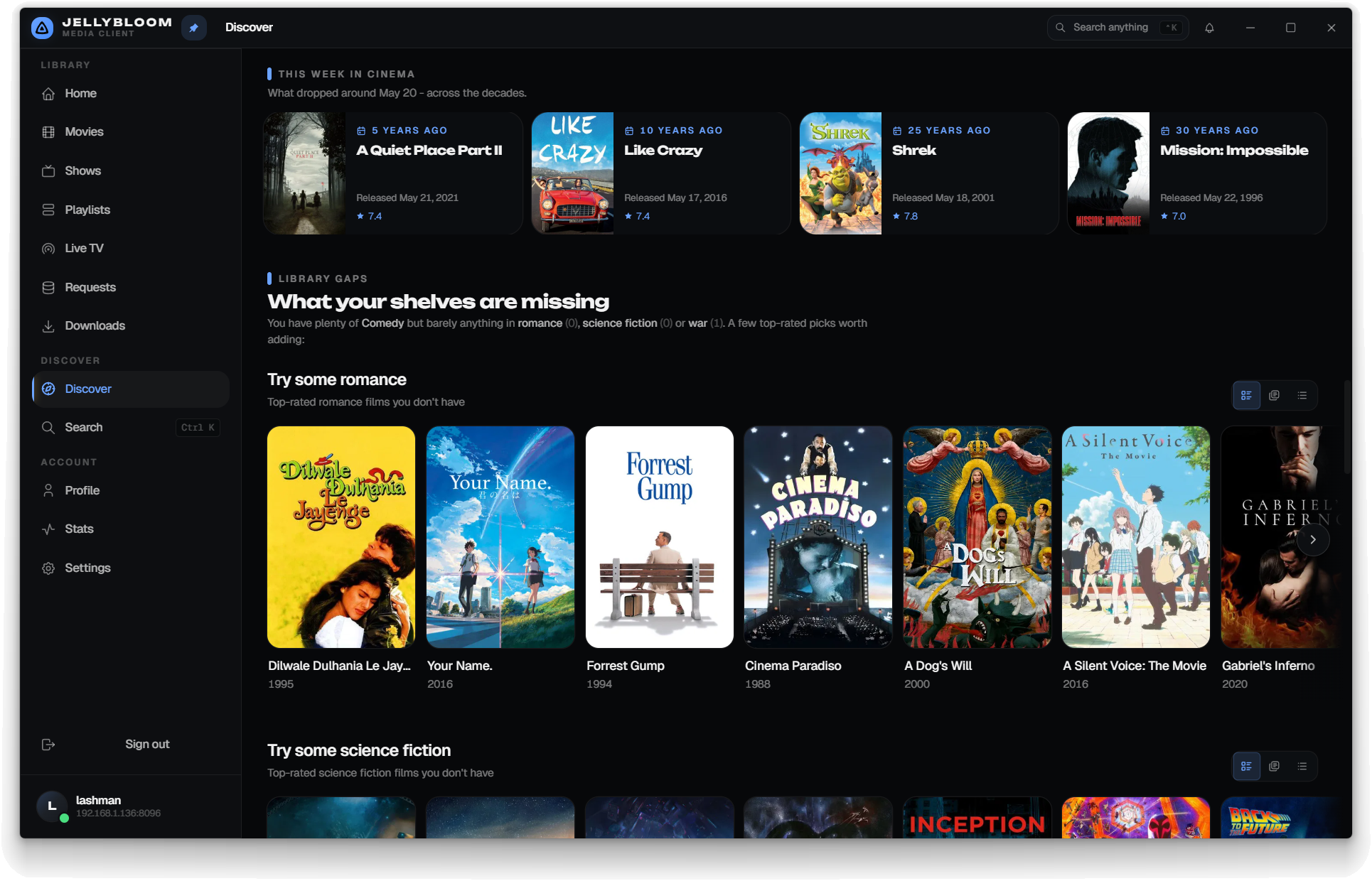Click the search magnifier icon in the top bar

click(x=1060, y=28)
